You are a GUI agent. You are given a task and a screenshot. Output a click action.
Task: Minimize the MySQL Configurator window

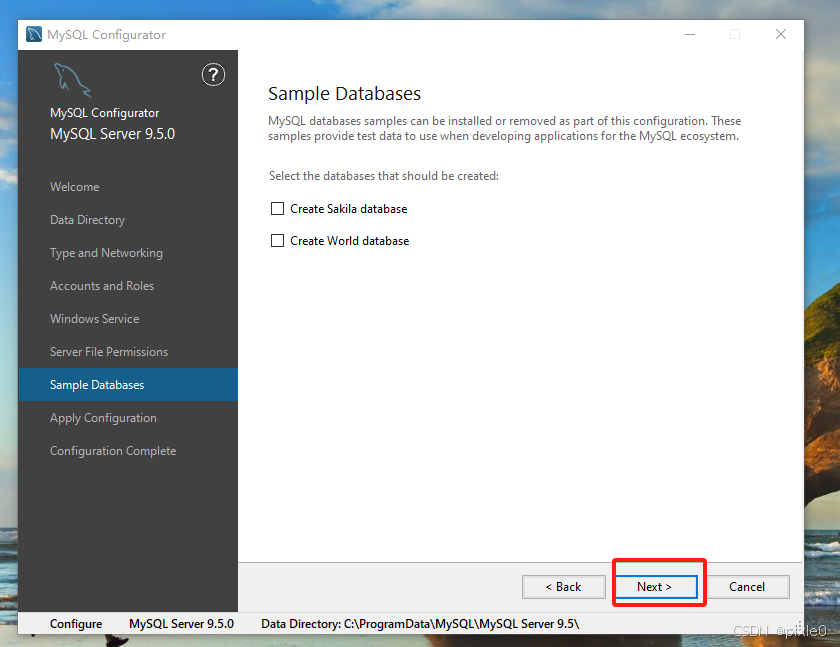click(x=690, y=34)
